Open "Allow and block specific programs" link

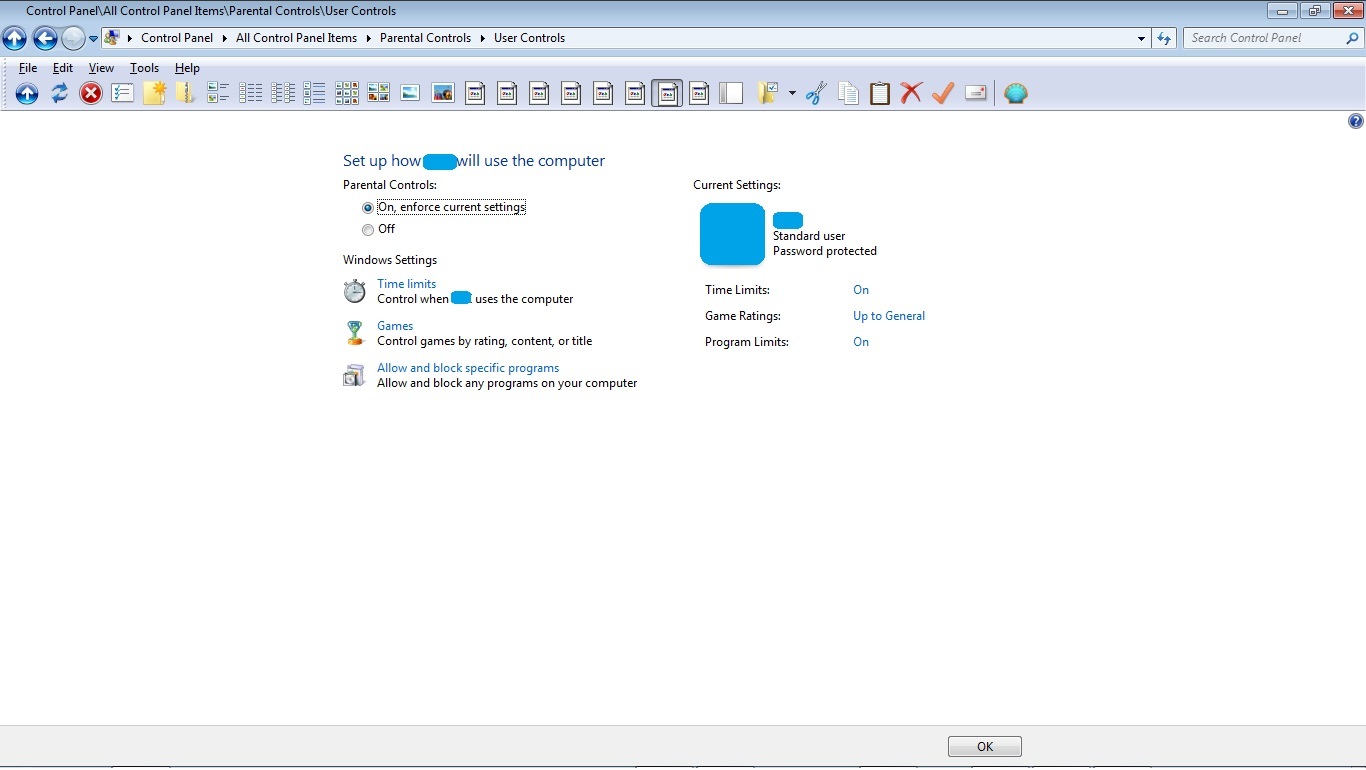(468, 368)
